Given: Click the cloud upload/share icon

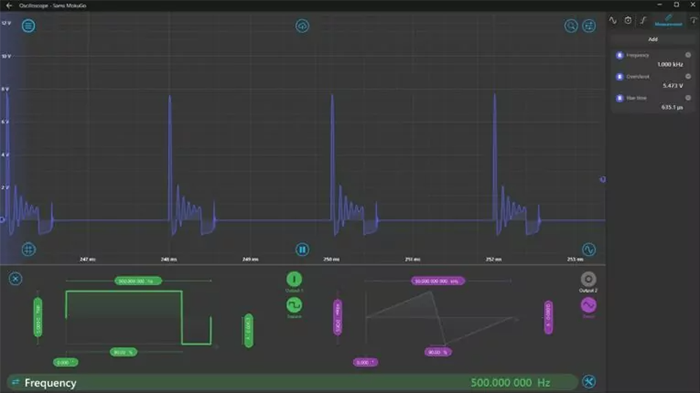Looking at the screenshot, I should click(x=302, y=26).
